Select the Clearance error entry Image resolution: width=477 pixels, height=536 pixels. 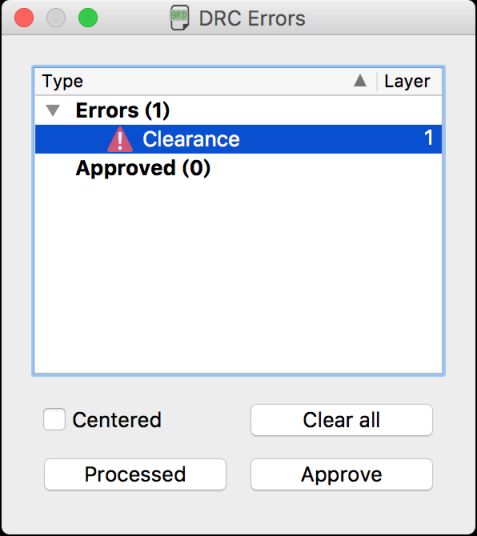(238, 139)
